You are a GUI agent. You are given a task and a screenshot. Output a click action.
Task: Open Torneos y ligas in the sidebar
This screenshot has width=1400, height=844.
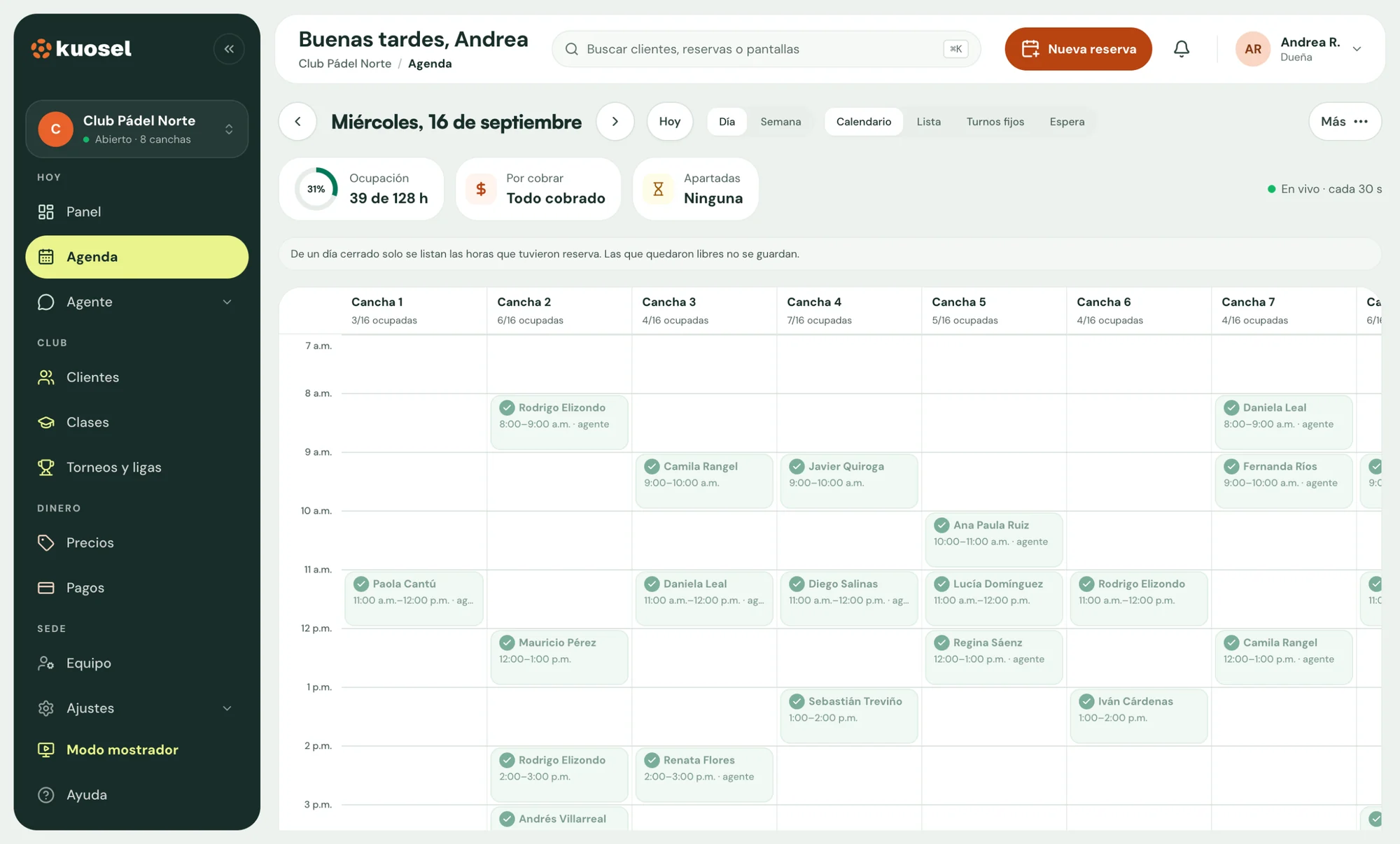[137, 467]
